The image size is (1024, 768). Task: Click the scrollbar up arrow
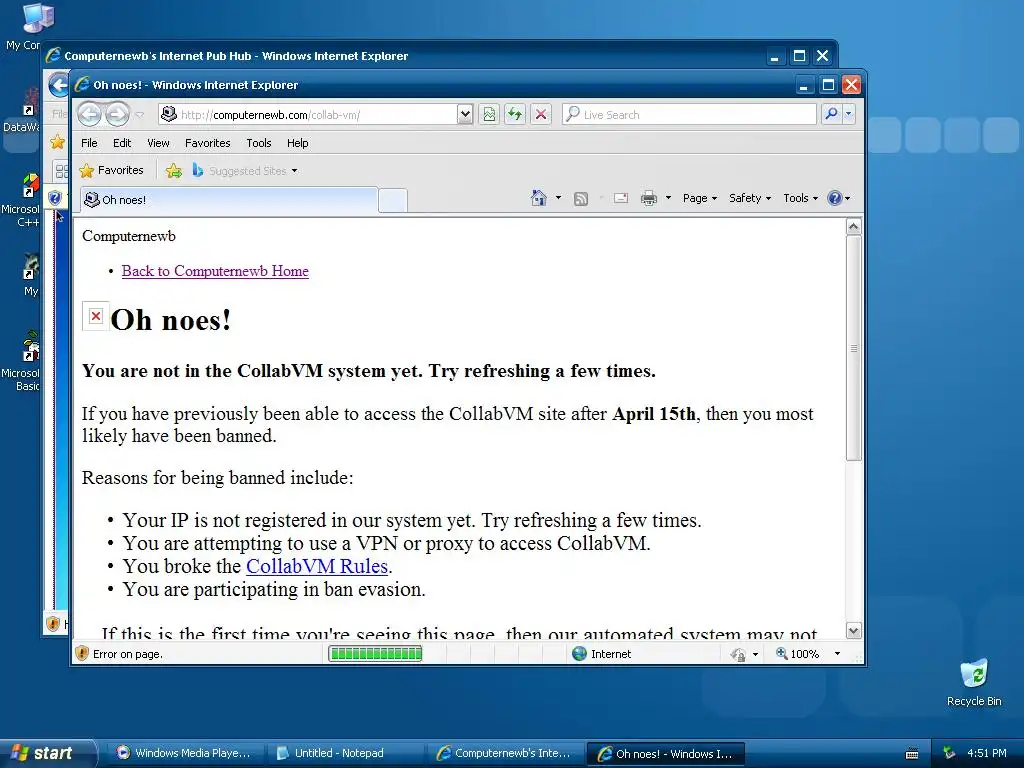tap(854, 227)
